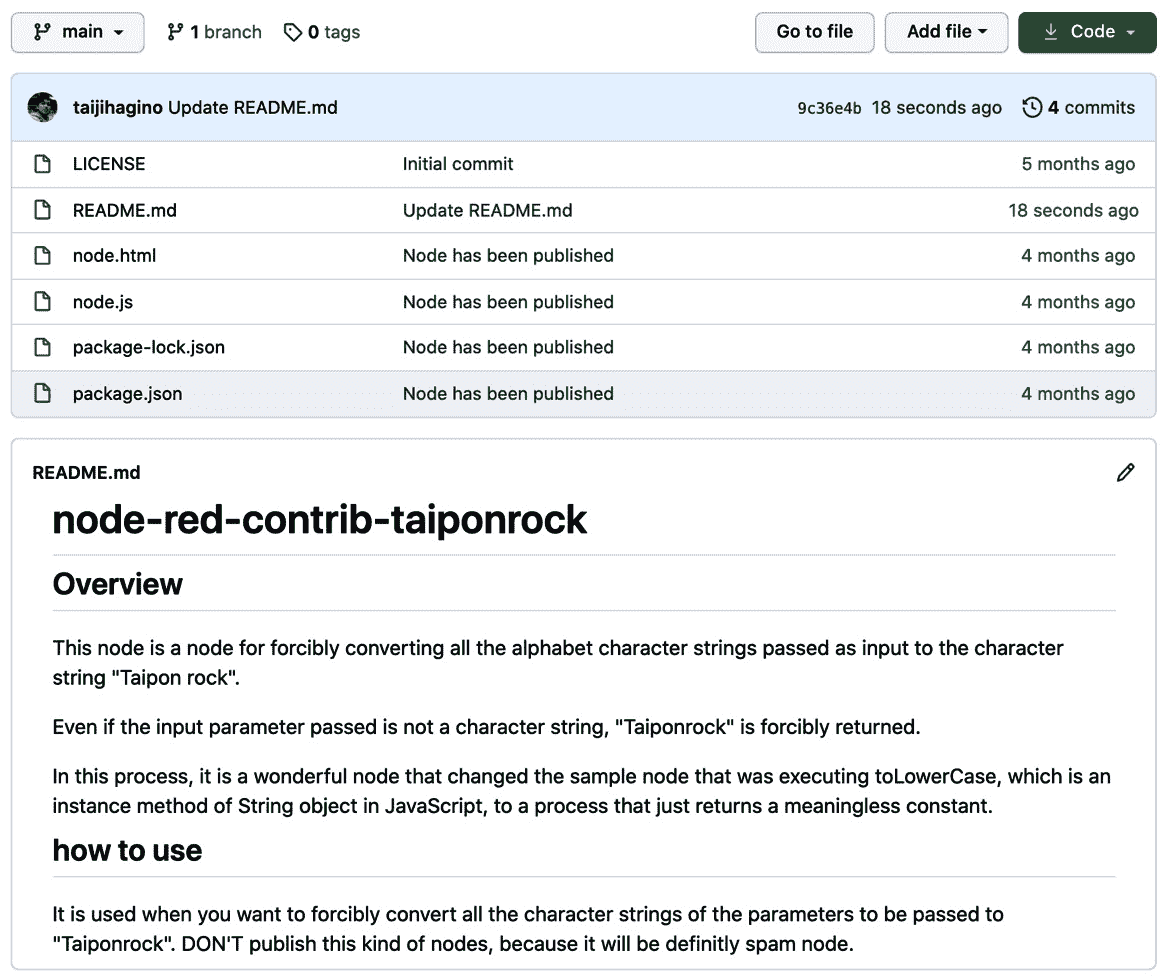Open the commit history via clock icon

[x=1032, y=107]
